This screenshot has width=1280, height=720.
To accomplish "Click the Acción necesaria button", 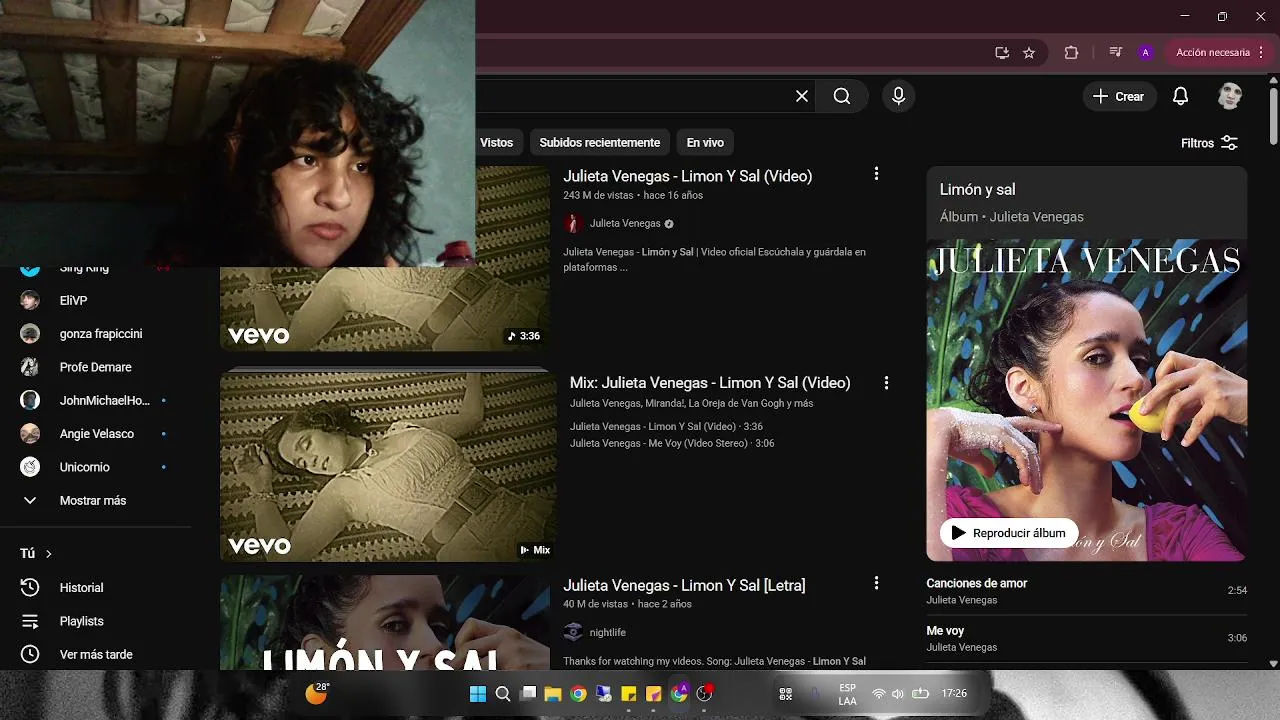I will coord(1213,53).
